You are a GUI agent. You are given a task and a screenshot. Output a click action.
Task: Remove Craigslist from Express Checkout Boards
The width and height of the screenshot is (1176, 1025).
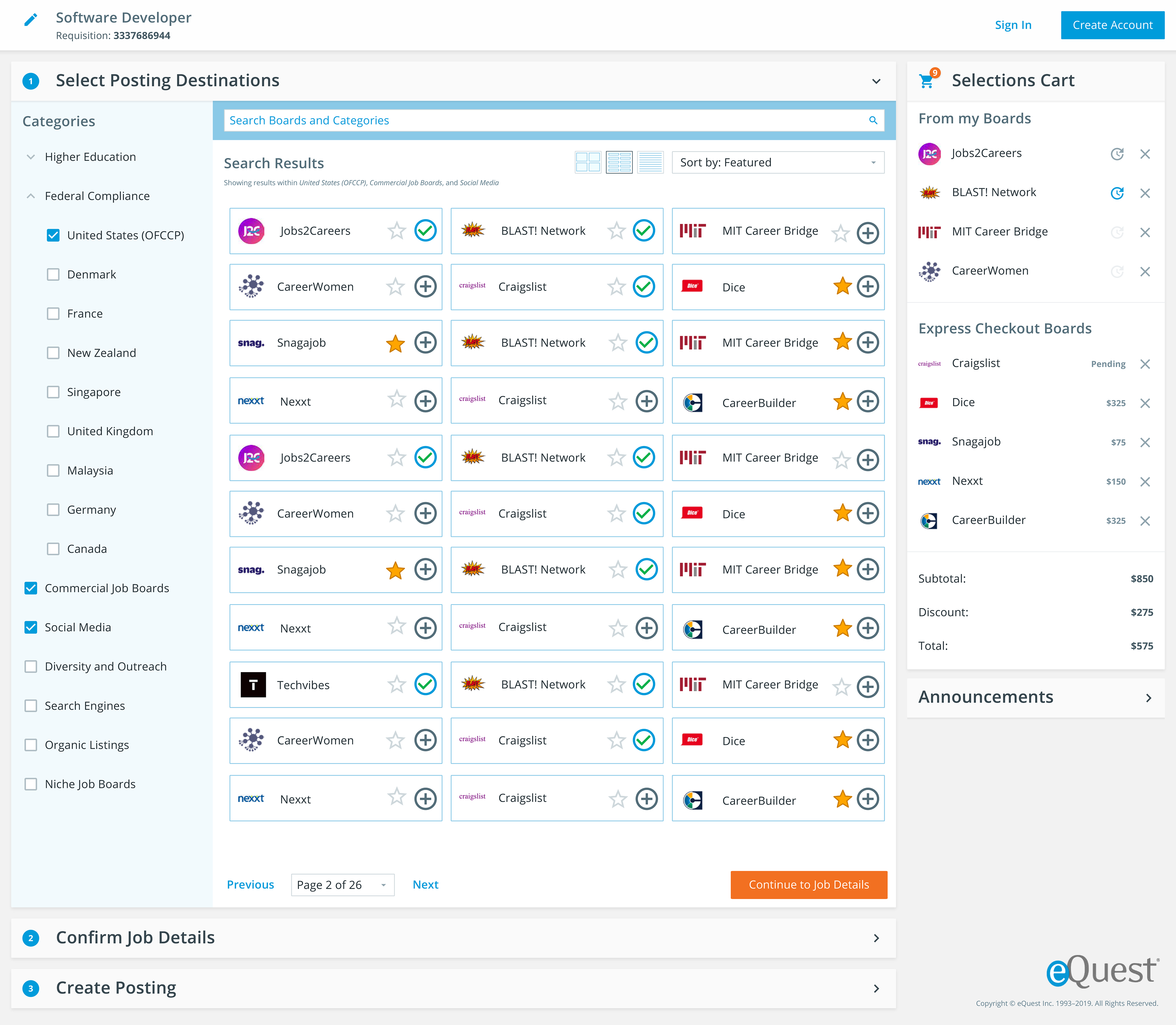coord(1144,364)
